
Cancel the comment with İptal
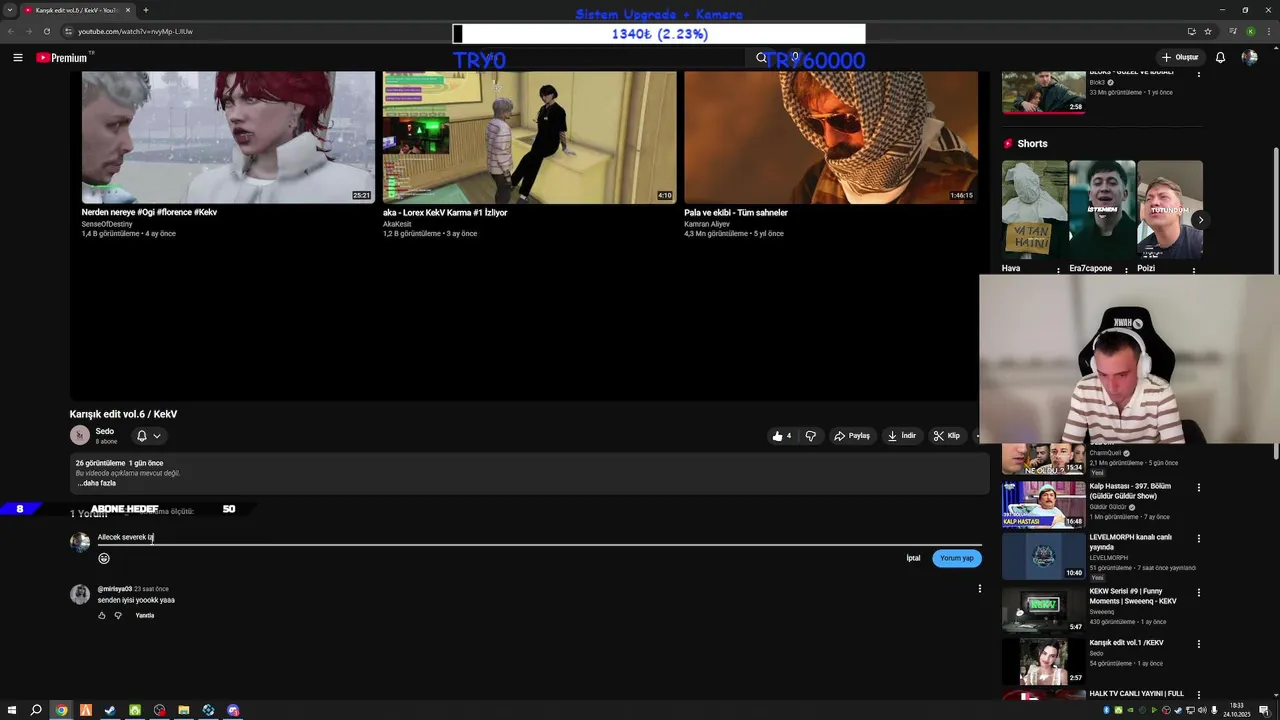[x=913, y=558]
